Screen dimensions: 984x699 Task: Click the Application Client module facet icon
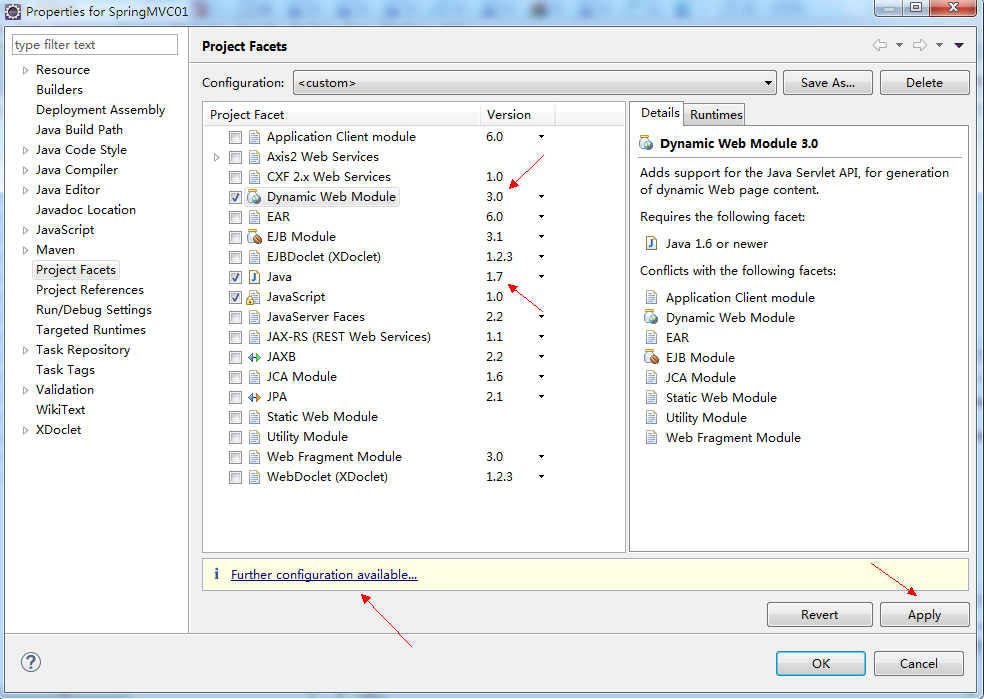pyautogui.click(x=254, y=137)
